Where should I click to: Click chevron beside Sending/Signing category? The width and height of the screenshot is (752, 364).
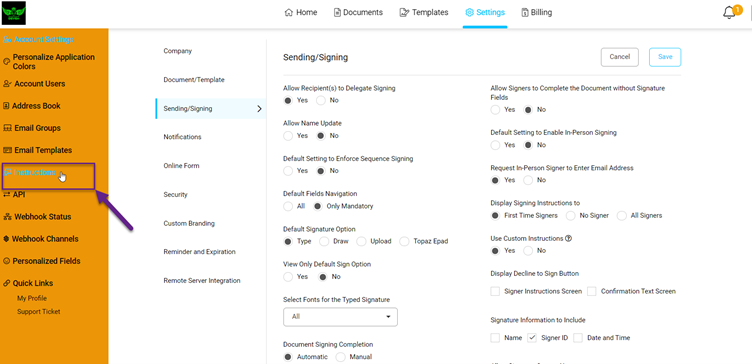(259, 109)
